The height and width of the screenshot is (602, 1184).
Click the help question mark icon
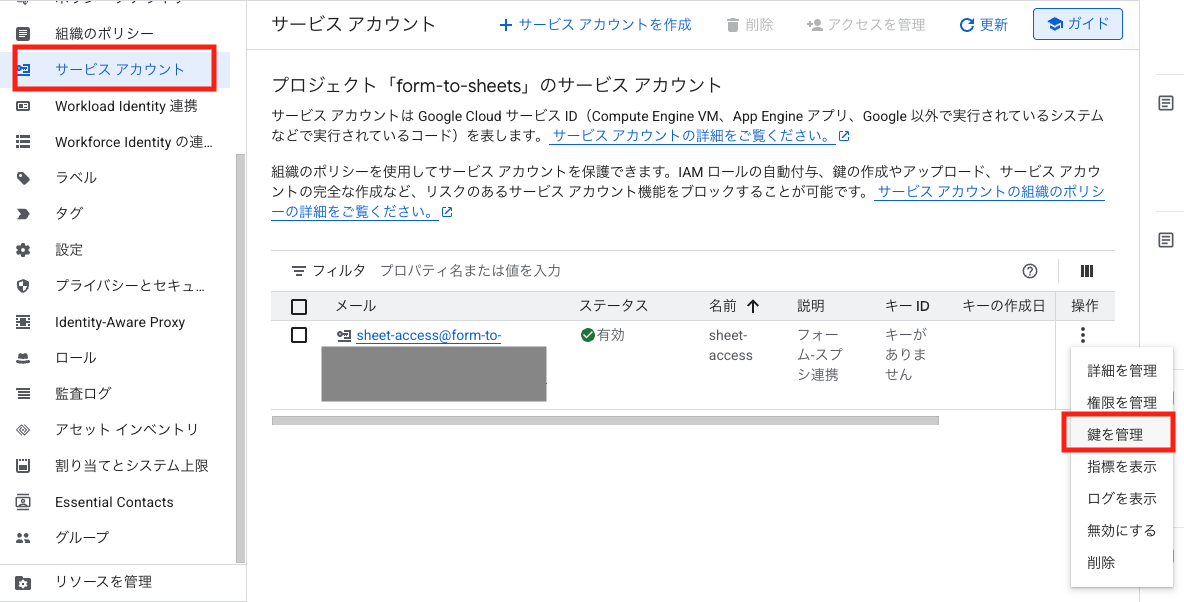point(1030,271)
